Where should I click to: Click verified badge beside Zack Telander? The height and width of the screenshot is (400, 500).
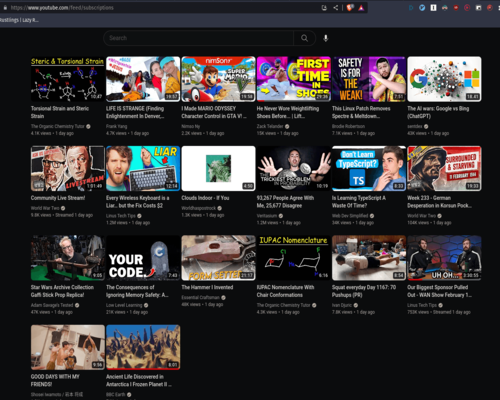point(287,126)
